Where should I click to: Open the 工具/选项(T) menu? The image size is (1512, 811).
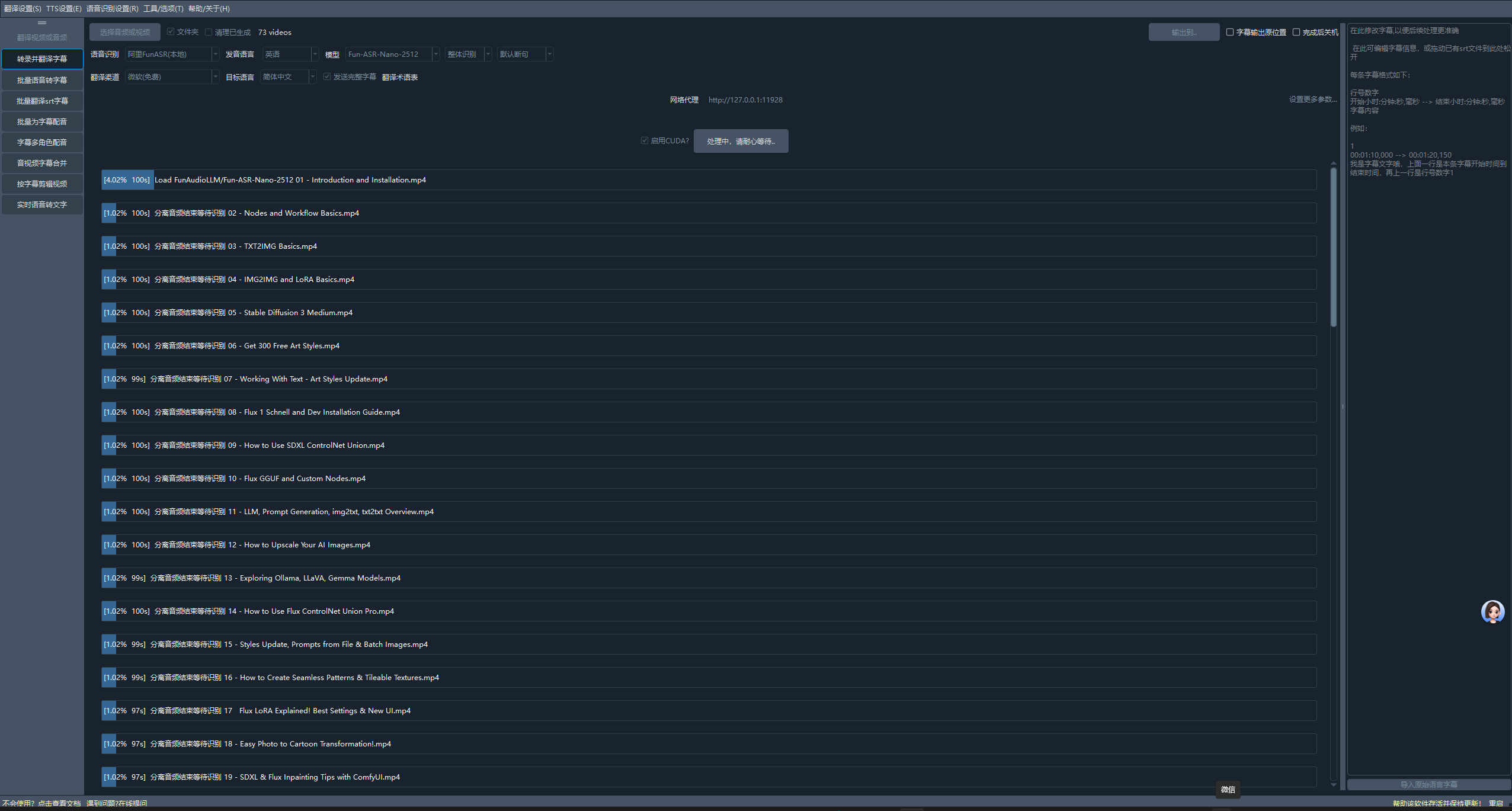[x=163, y=8]
